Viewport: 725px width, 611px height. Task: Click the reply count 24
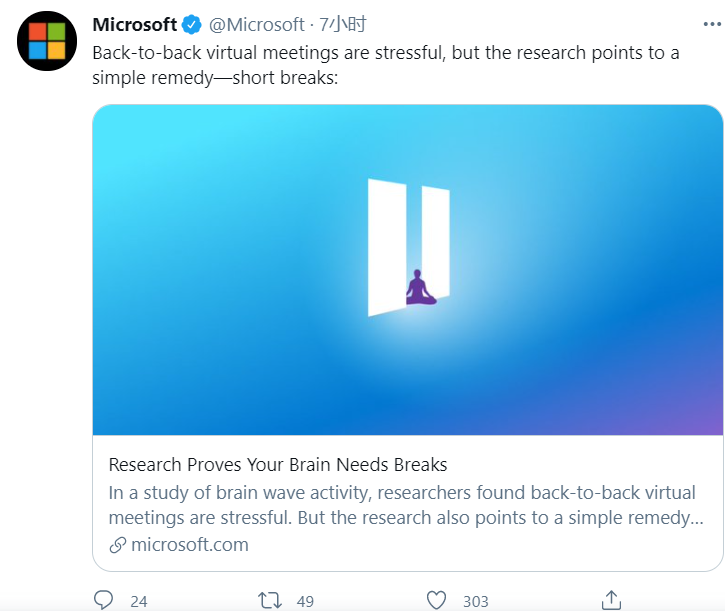[139, 601]
